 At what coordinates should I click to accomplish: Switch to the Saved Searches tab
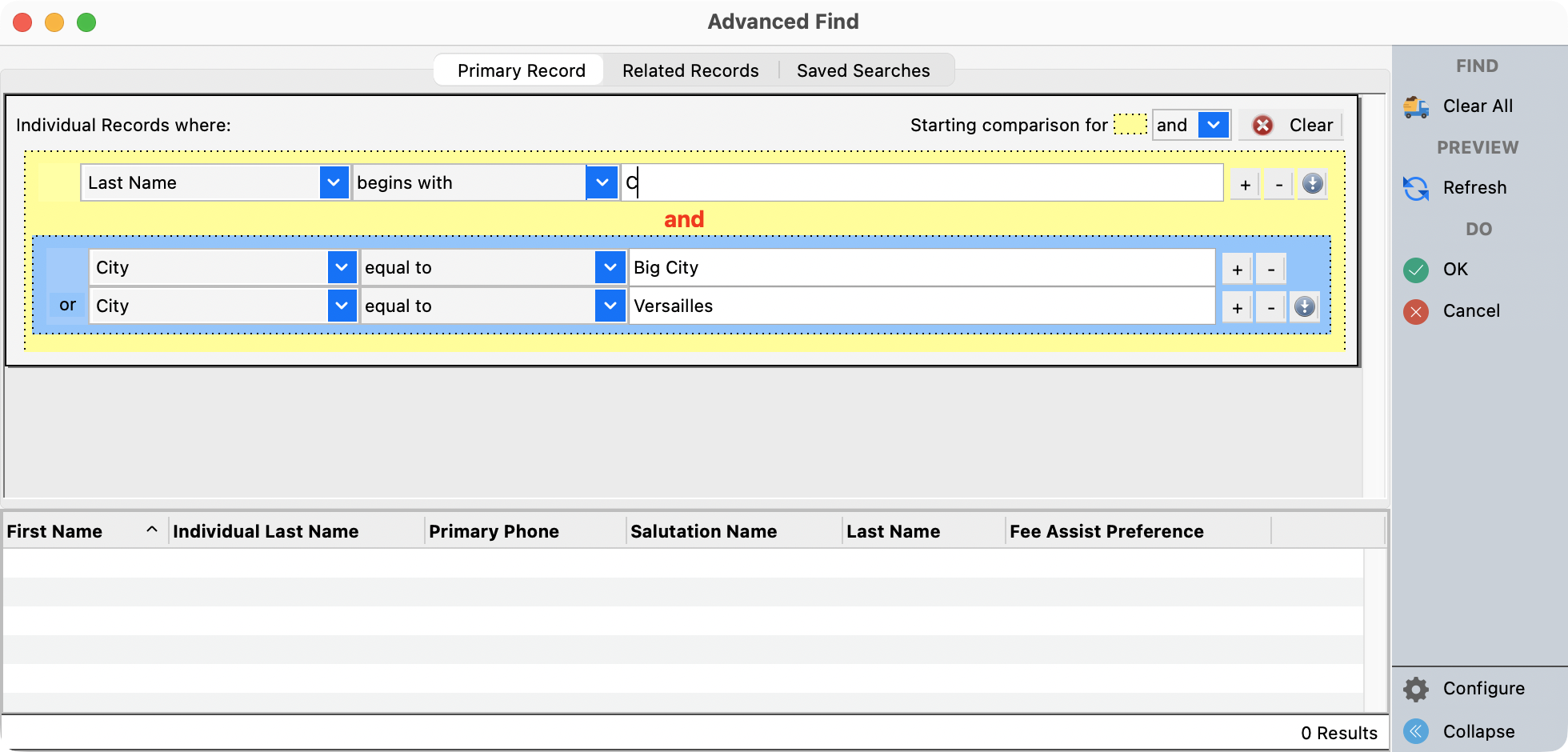(863, 70)
